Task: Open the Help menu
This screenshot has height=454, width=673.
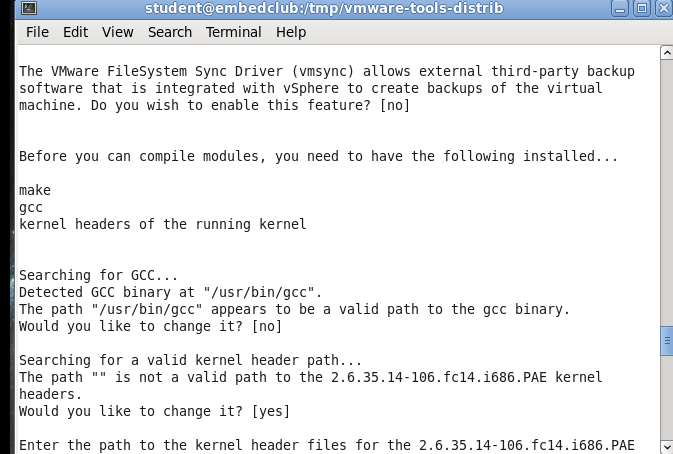Action: 291,32
